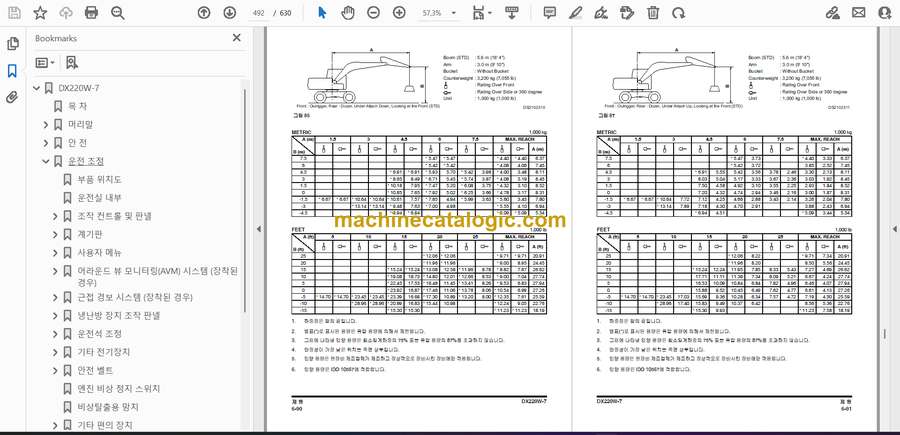Rotate the page view icon
The height and width of the screenshot is (435, 900).
tap(678, 13)
